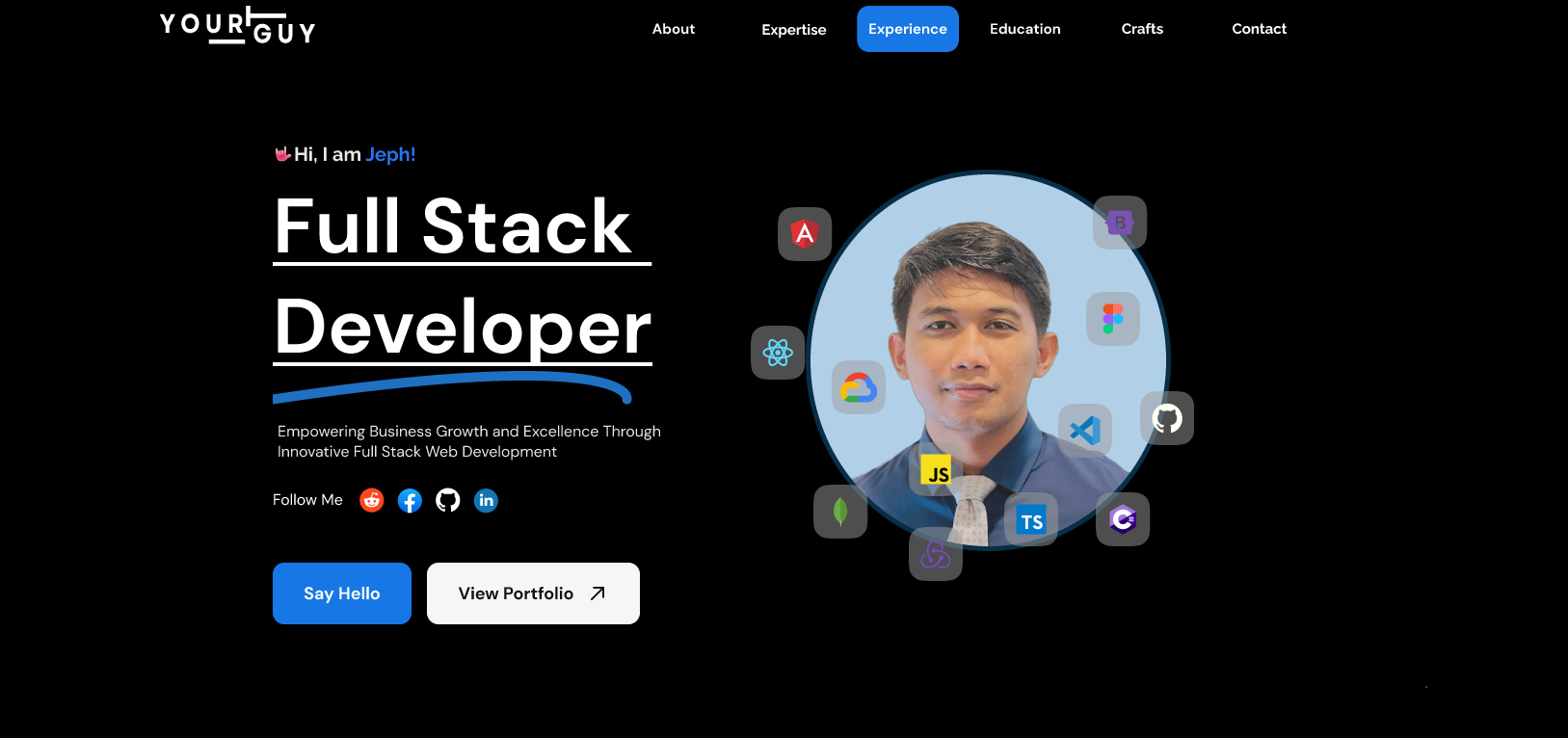Navigate to the Education section
Viewport: 1568px width, 738px height.
[1025, 29]
